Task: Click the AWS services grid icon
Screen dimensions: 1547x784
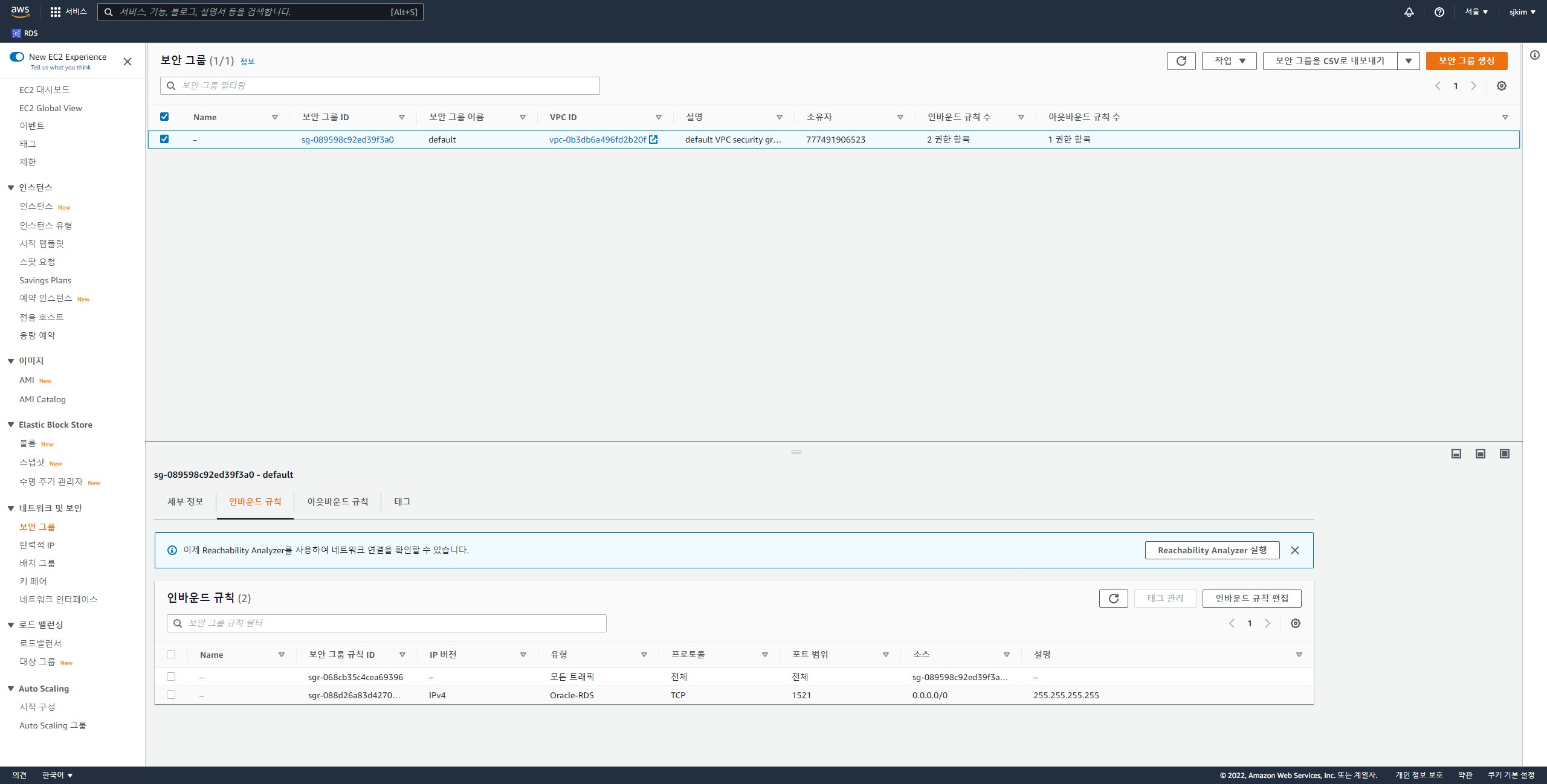Action: point(56,12)
